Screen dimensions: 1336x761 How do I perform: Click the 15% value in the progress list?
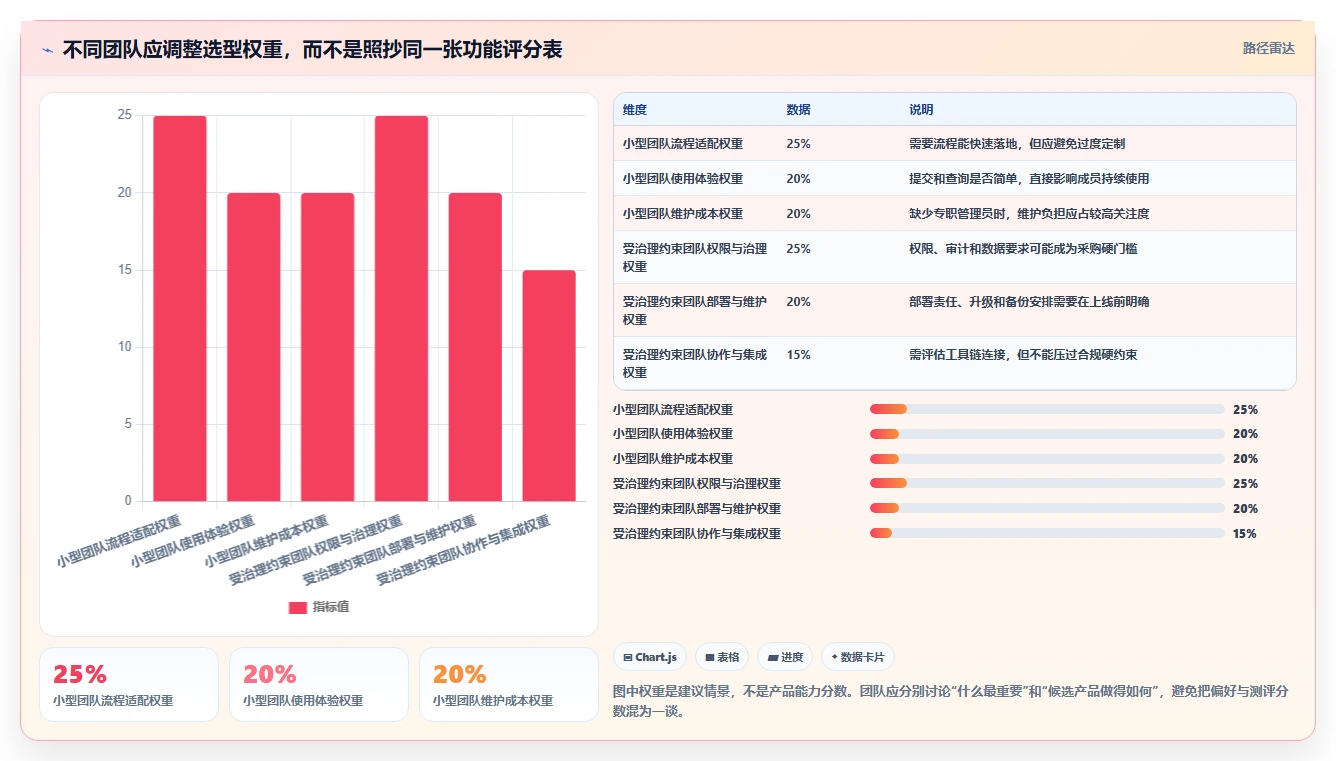point(1245,534)
